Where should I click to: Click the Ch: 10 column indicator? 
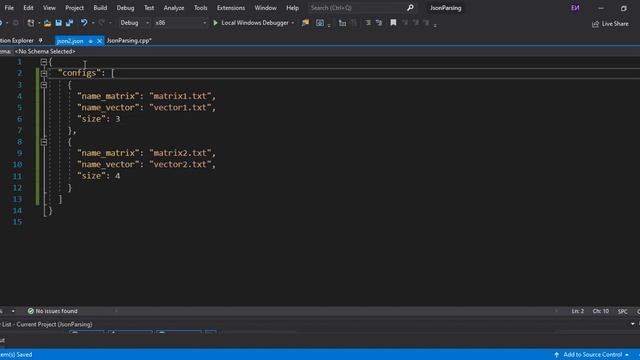[x=600, y=311]
